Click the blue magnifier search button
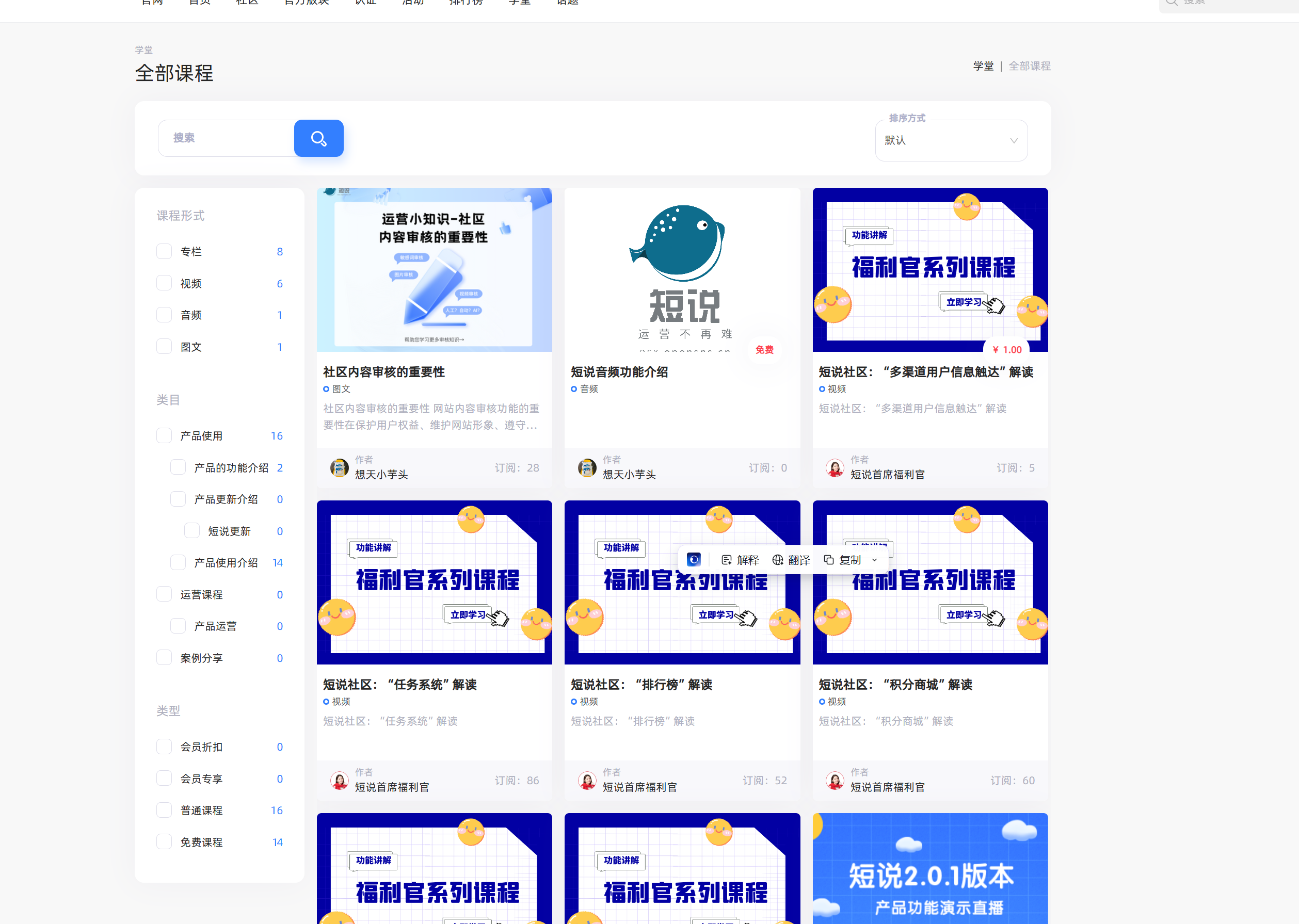The height and width of the screenshot is (924, 1299). click(318, 138)
